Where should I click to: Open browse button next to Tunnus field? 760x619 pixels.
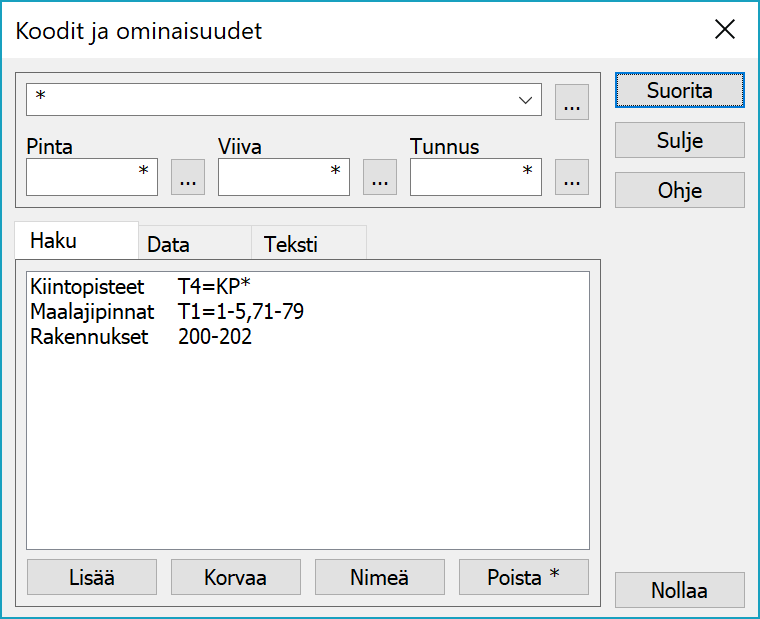point(571,178)
